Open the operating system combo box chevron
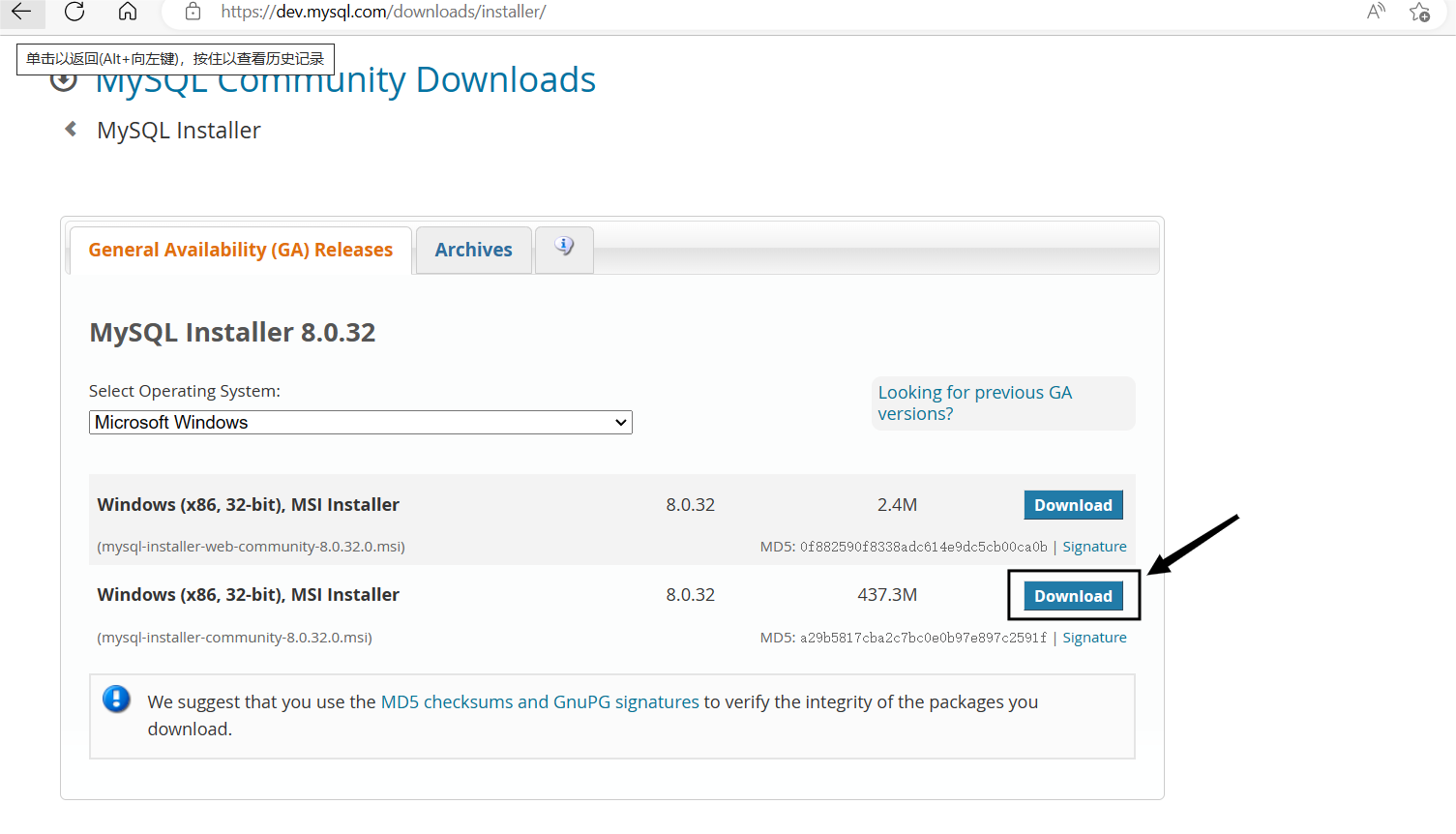This screenshot has width=1456, height=834. pos(621,422)
